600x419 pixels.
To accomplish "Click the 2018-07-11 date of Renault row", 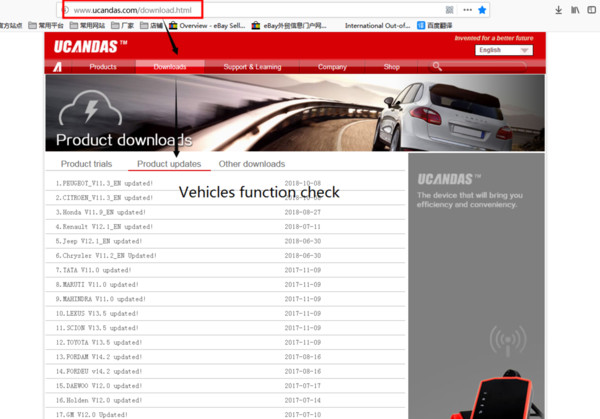I will (303, 227).
